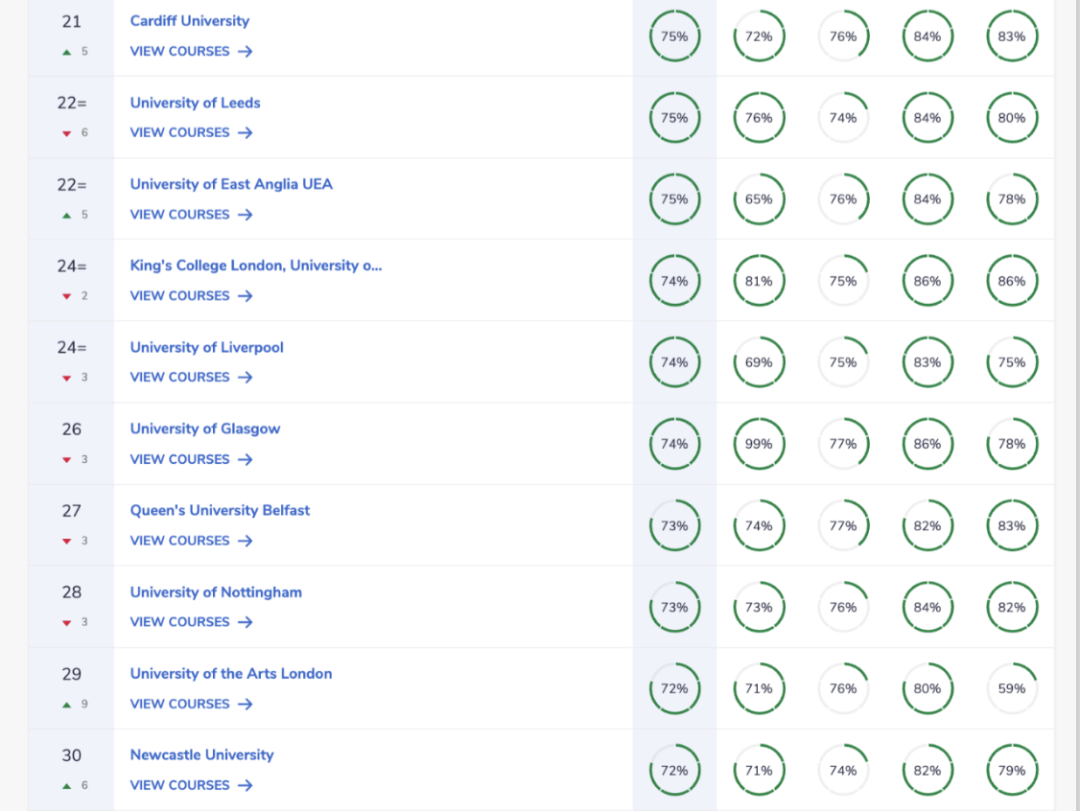The height and width of the screenshot is (811, 1080).
Task: Open University of Leeds page
Action: click(195, 103)
